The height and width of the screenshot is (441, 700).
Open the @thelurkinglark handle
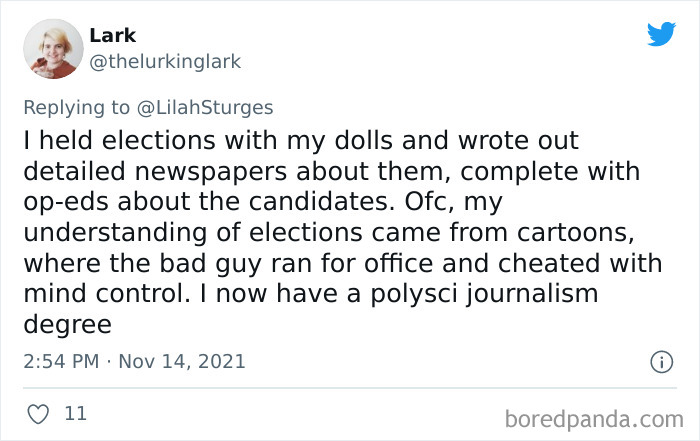tap(165, 62)
